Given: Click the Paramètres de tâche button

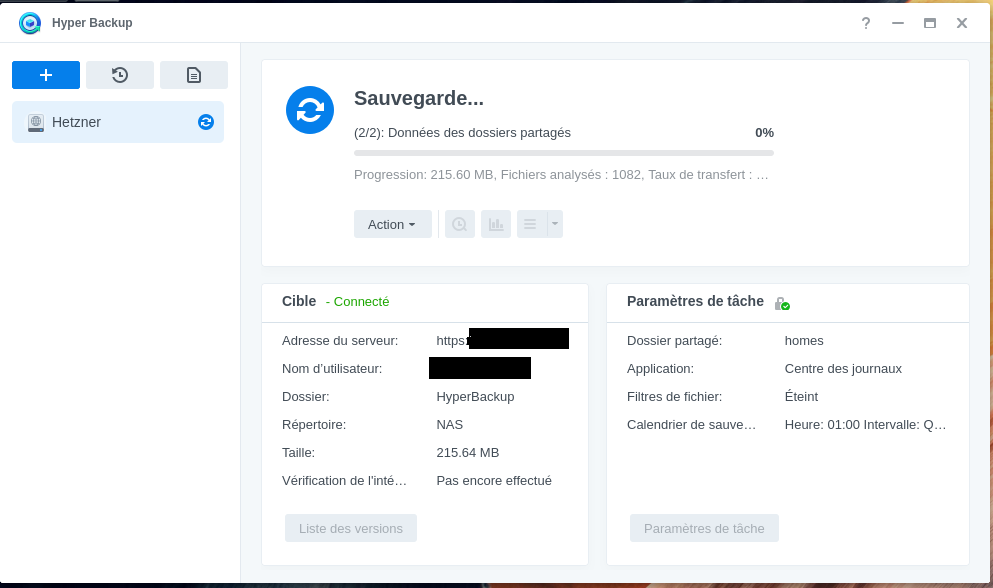Looking at the screenshot, I should [x=704, y=528].
